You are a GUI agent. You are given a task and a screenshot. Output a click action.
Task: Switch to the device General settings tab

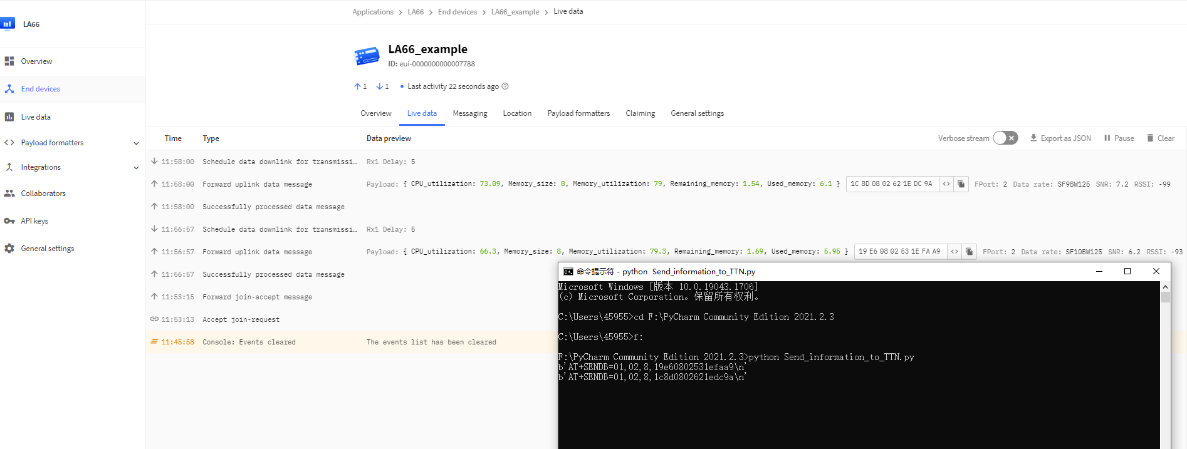697,114
